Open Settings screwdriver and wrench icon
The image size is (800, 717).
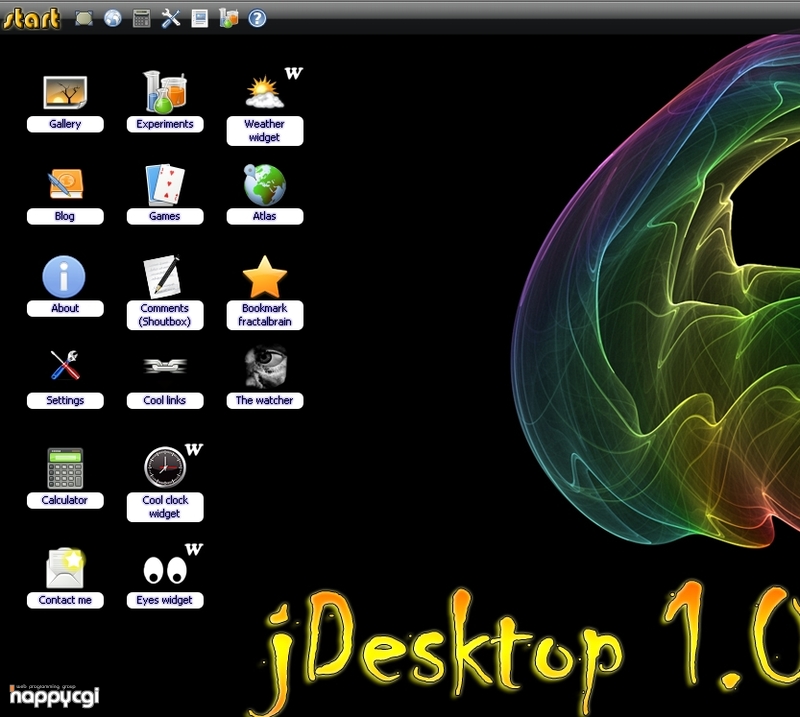65,365
